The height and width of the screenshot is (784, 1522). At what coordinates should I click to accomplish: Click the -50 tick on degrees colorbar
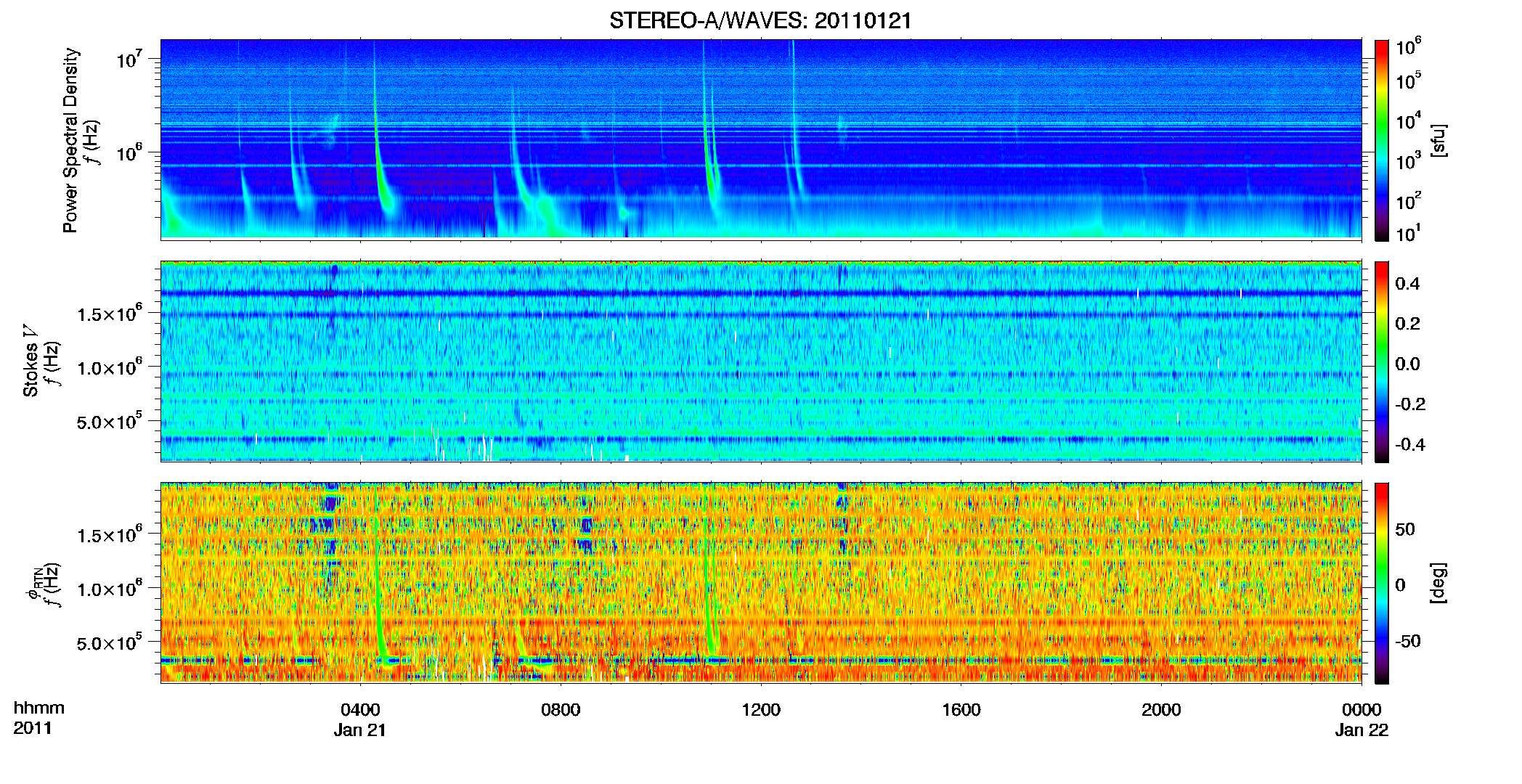(x=1407, y=641)
